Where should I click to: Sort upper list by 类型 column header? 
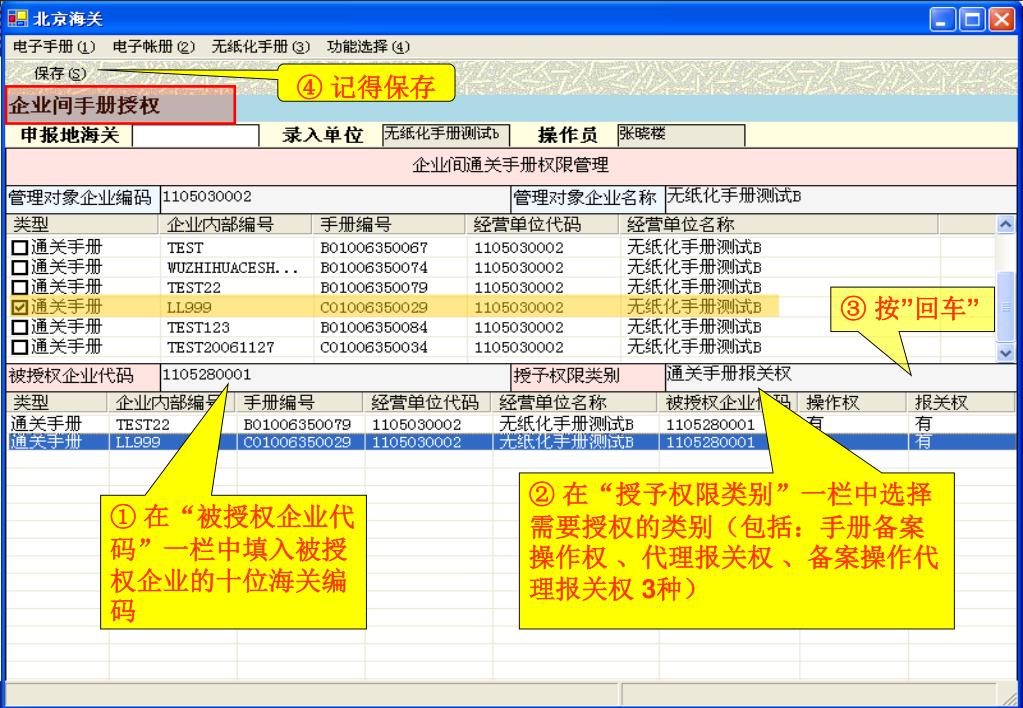[x=82, y=224]
